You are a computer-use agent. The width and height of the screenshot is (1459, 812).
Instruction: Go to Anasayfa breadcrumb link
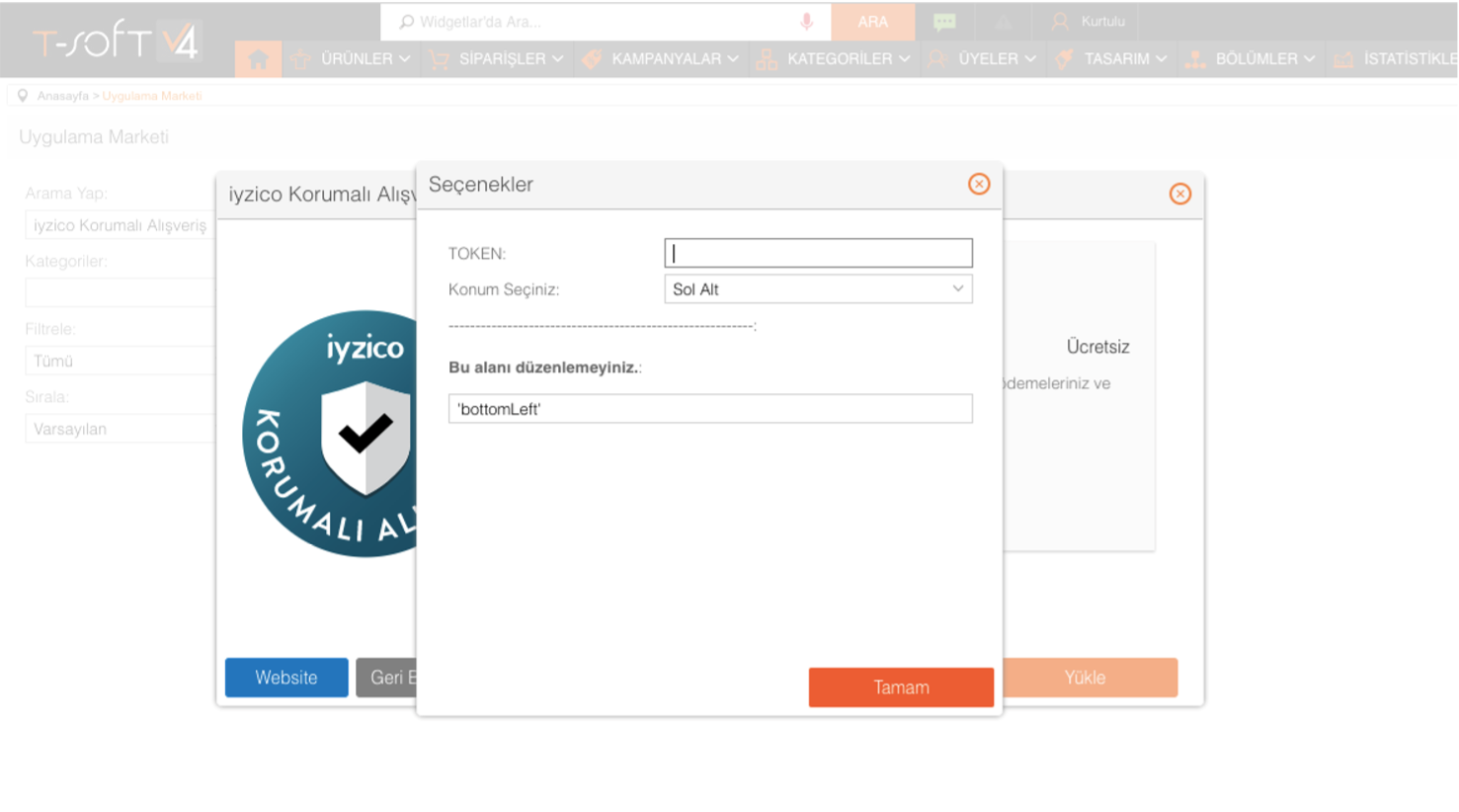[62, 96]
